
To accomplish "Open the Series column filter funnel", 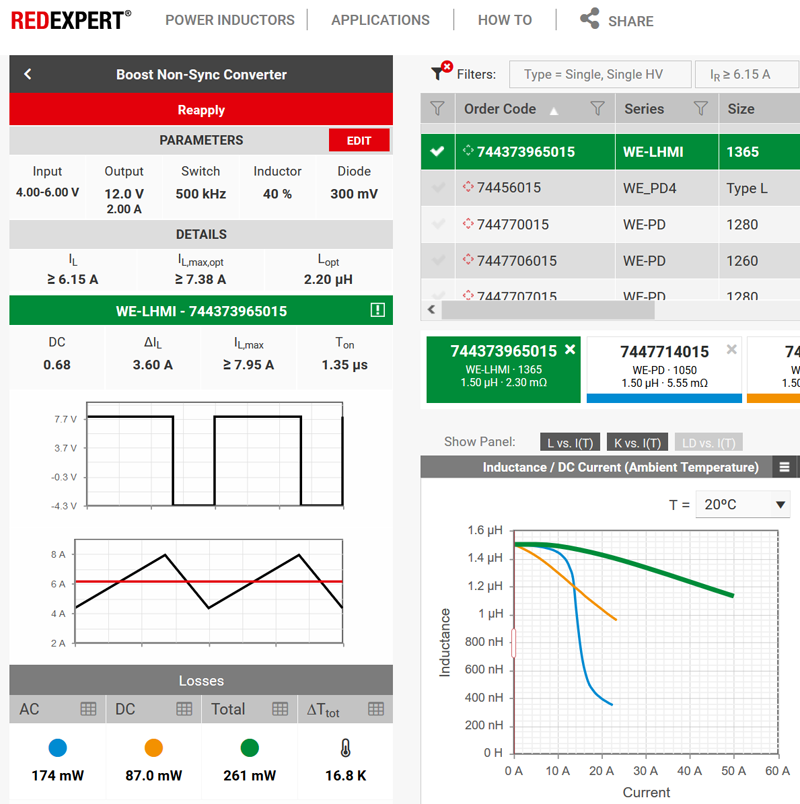I will click(x=701, y=108).
